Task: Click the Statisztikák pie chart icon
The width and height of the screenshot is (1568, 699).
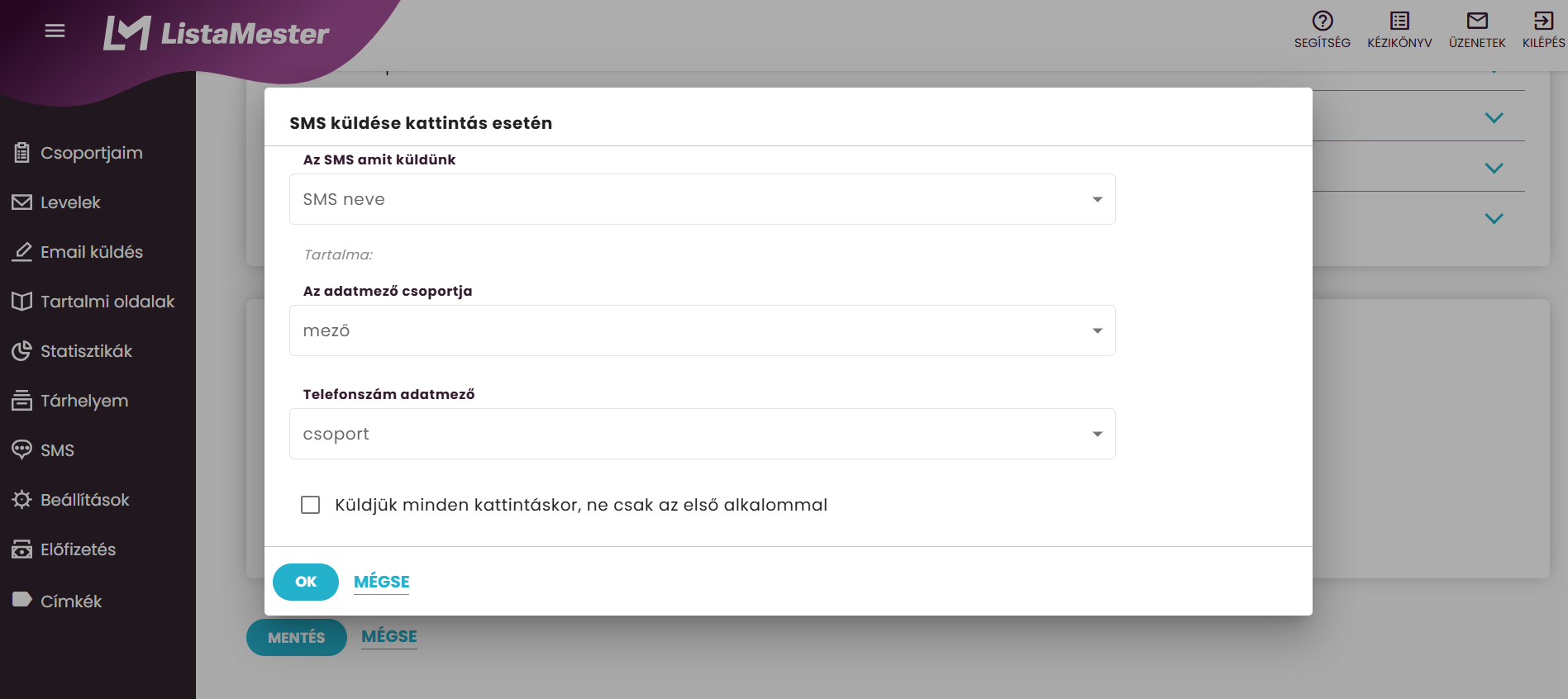Action: click(21, 351)
